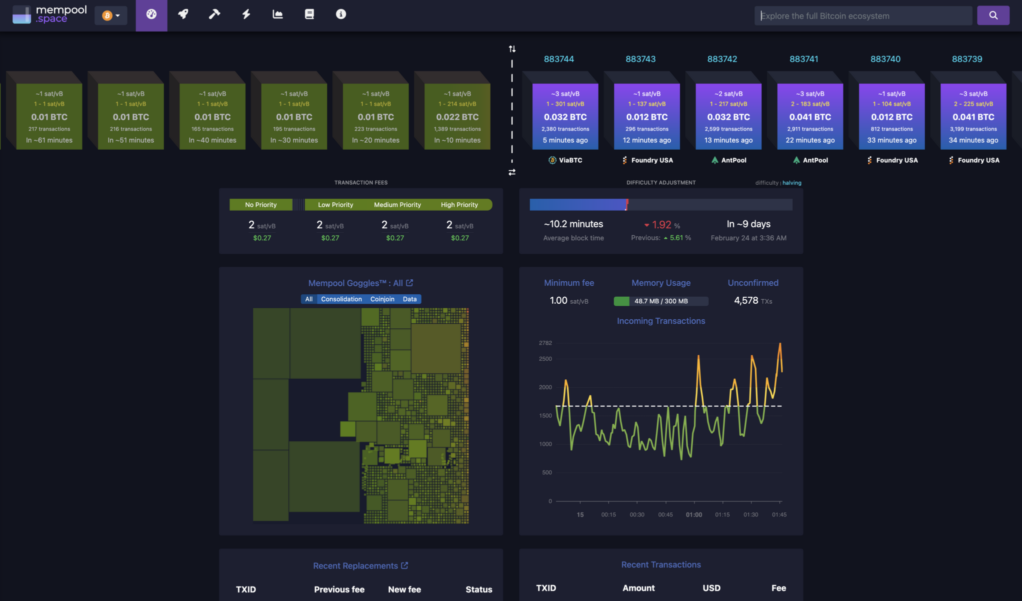Select the Consolidation goggles filter

click(341, 299)
